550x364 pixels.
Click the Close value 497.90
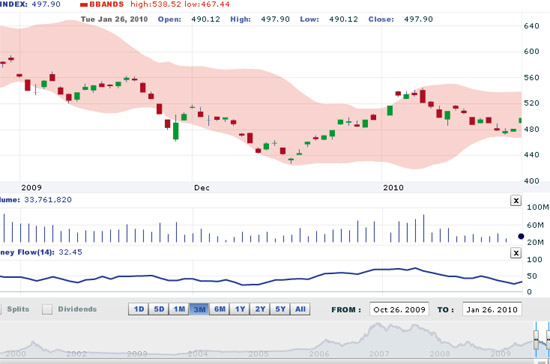[x=418, y=19]
